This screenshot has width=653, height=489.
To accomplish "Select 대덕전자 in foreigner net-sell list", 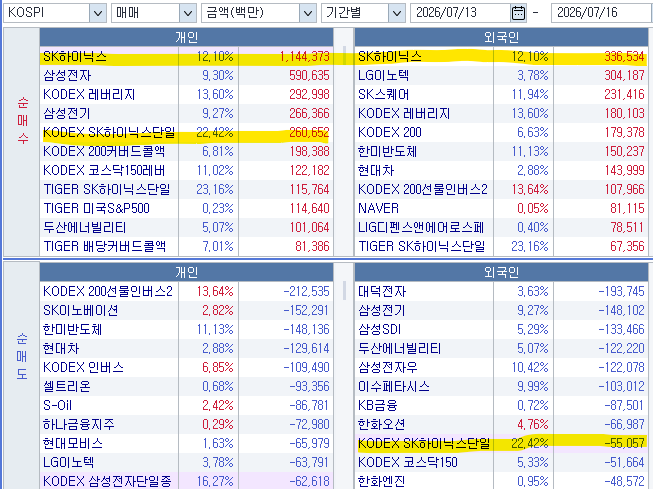I will [x=382, y=291].
